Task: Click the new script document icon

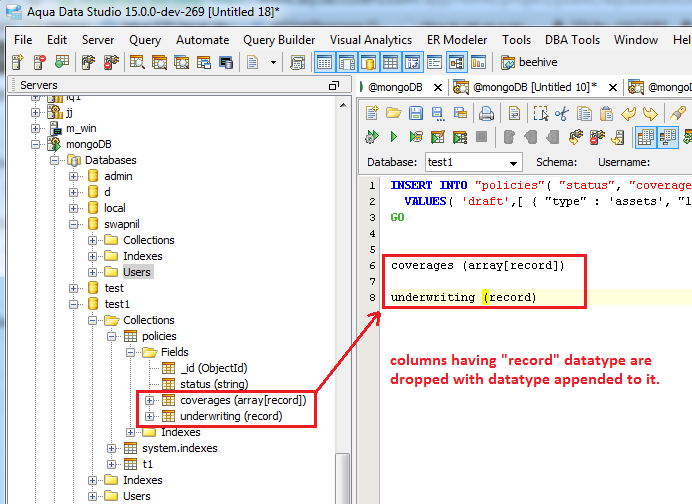Action: pyautogui.click(x=252, y=62)
